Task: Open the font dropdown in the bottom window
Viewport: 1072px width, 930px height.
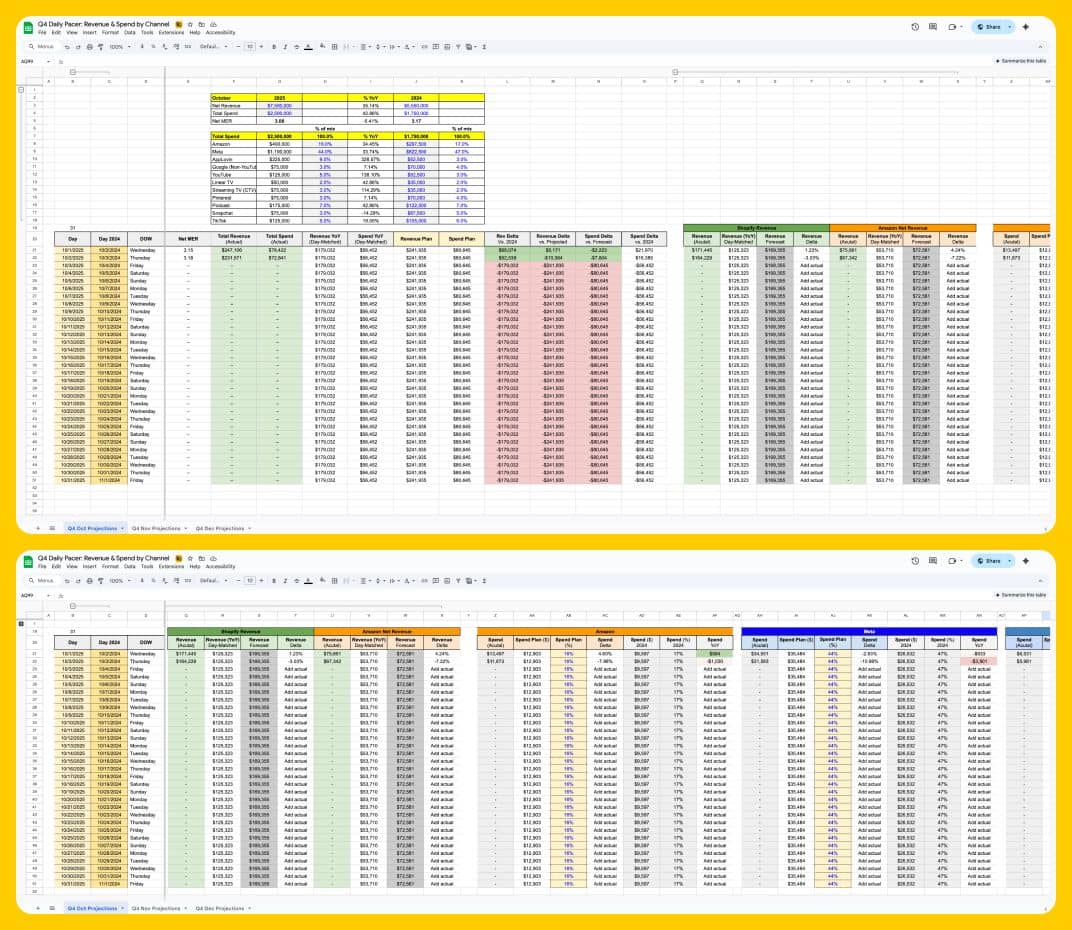Action: tap(212, 580)
